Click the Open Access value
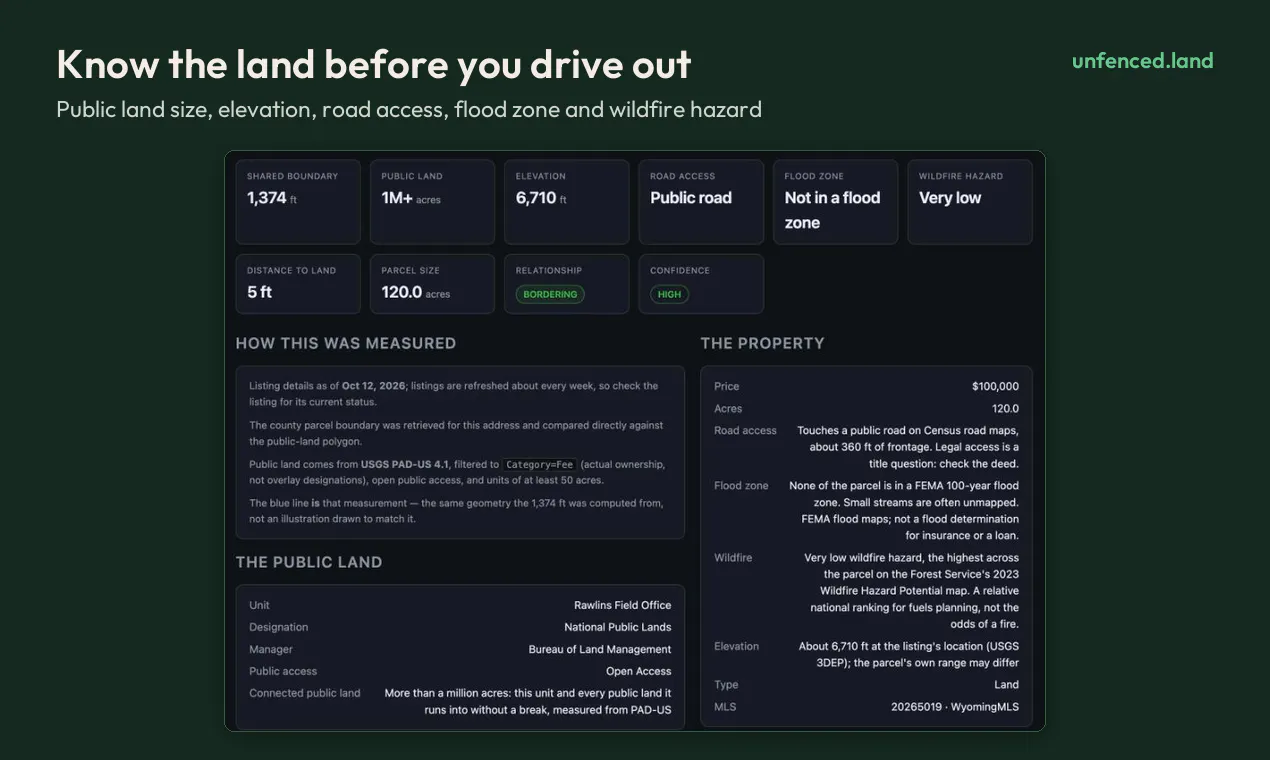 click(x=639, y=671)
